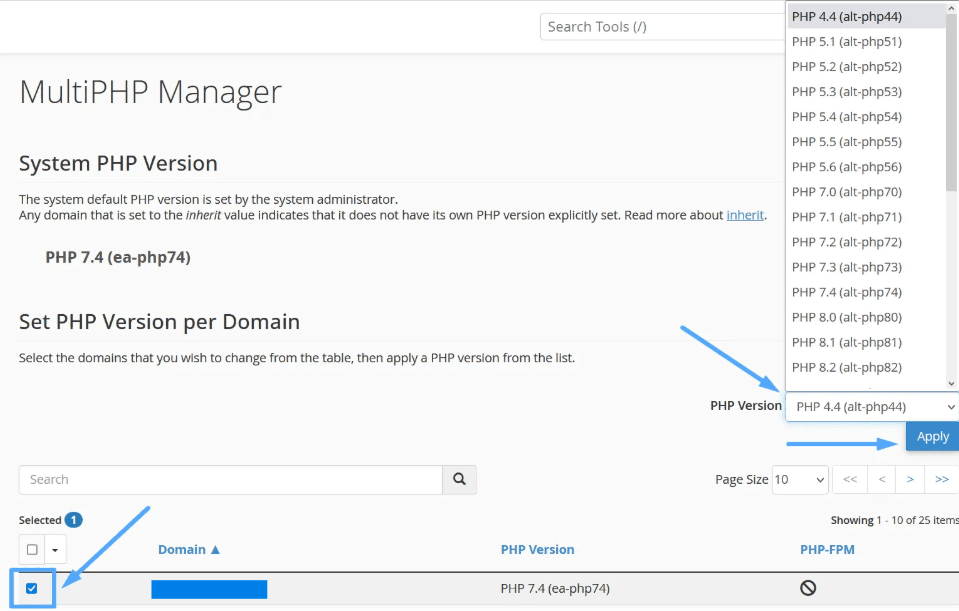Open the PHP Version combo box
The height and width of the screenshot is (611, 959).
coord(871,407)
